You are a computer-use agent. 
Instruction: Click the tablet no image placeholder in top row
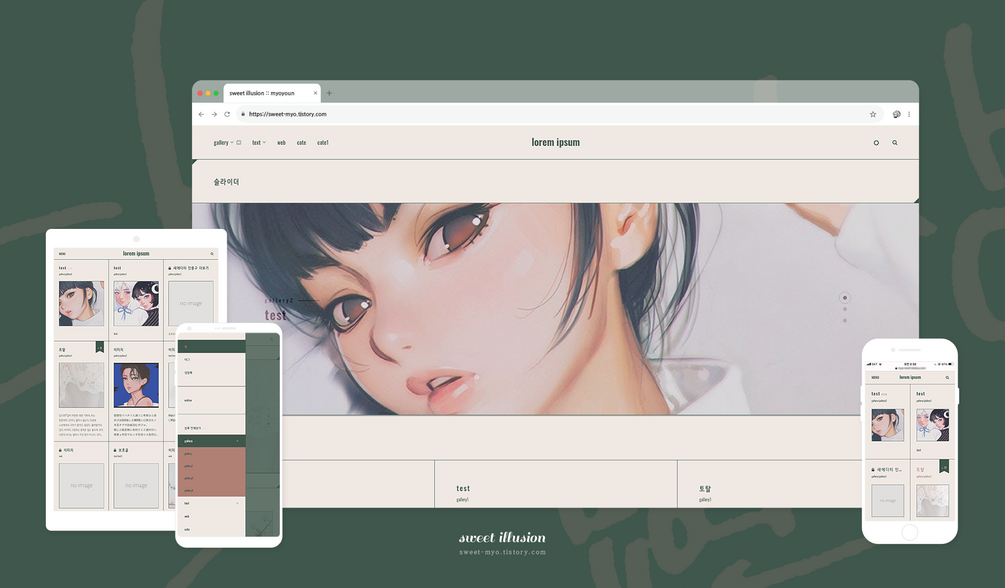tap(190, 303)
